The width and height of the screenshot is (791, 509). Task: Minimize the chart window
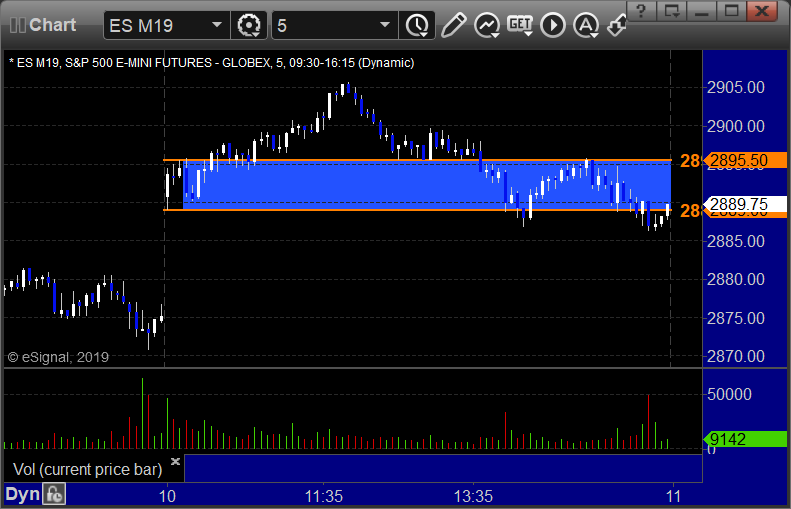(x=702, y=11)
